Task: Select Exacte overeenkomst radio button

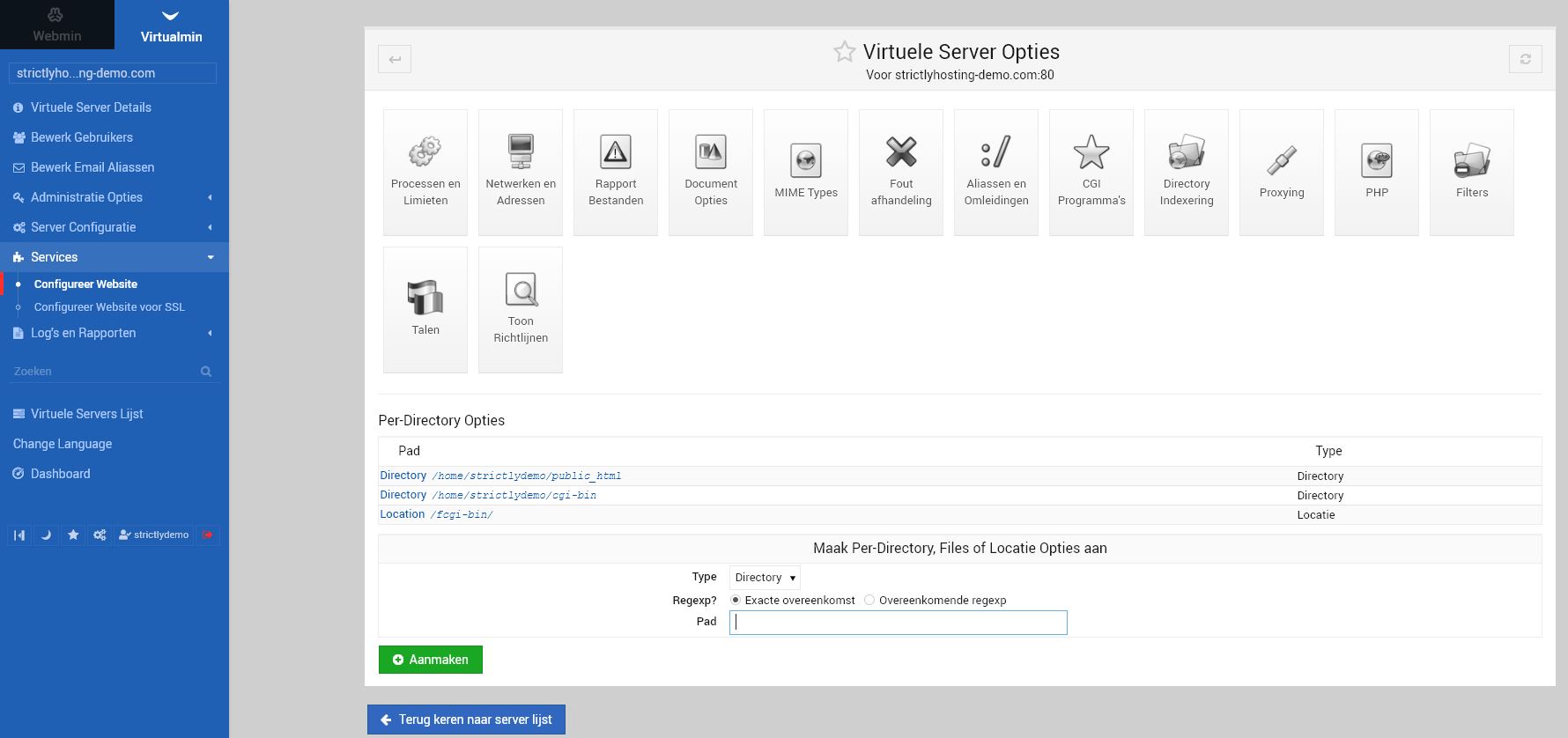Action: pos(736,600)
